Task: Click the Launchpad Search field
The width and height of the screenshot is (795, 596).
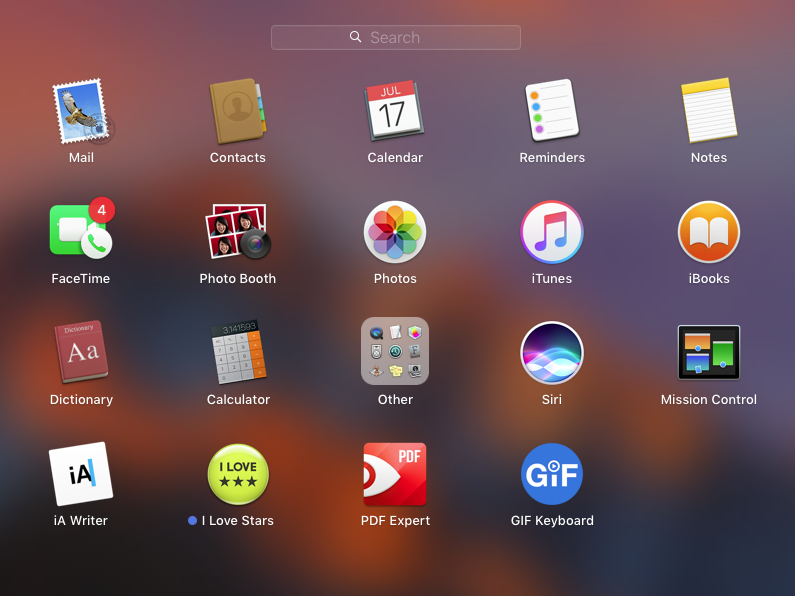Action: 395,38
